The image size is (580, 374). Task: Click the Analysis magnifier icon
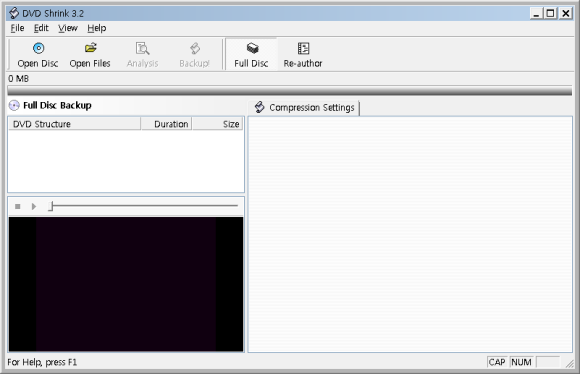point(142,48)
